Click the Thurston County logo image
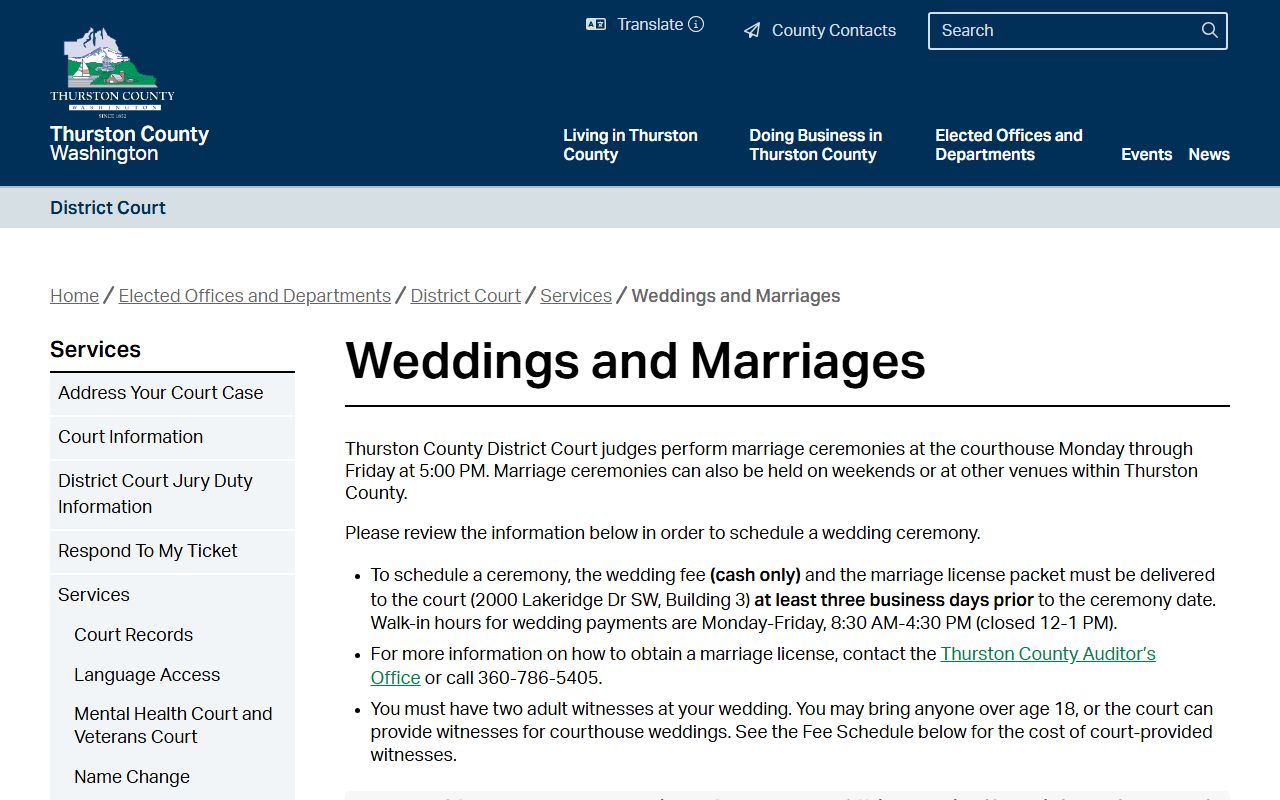This screenshot has width=1280, height=800. 112,72
